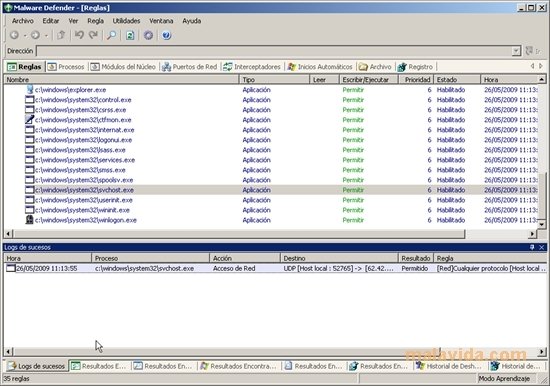The image size is (550, 386).
Task: Open the Ventana menu
Action: [161, 21]
